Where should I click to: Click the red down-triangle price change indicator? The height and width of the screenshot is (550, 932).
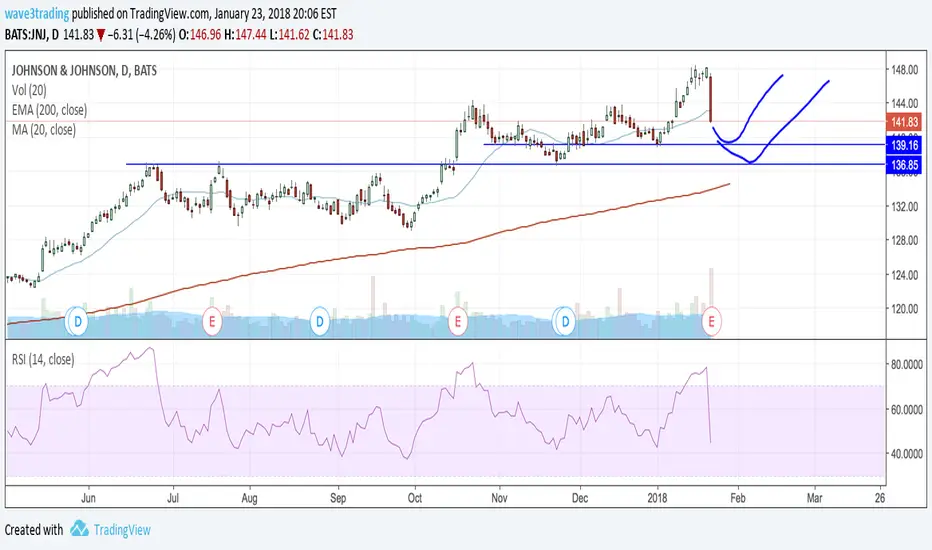pyautogui.click(x=101, y=35)
